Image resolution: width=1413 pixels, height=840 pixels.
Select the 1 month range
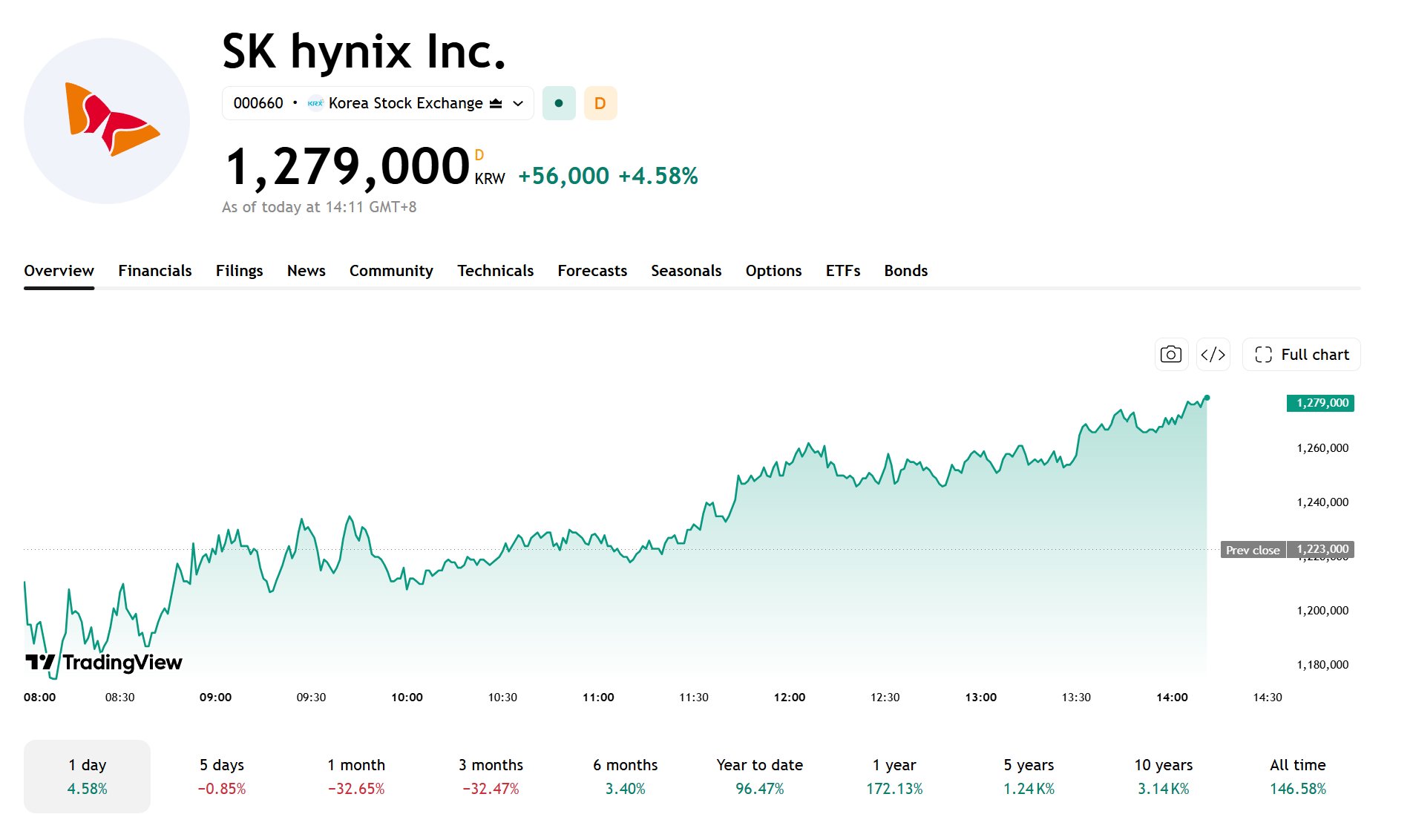coord(356,776)
